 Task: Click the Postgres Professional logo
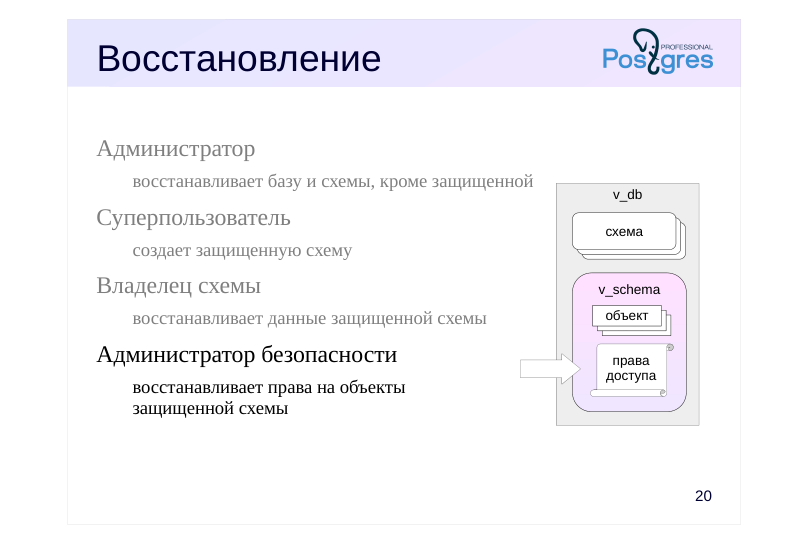point(658,52)
